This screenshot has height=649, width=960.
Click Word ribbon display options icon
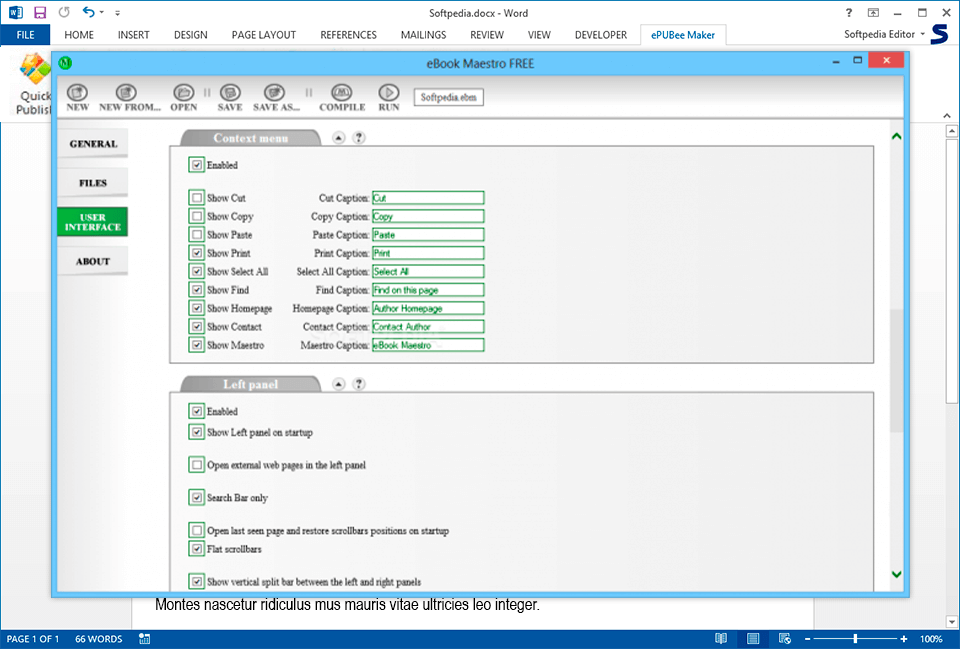(x=873, y=12)
